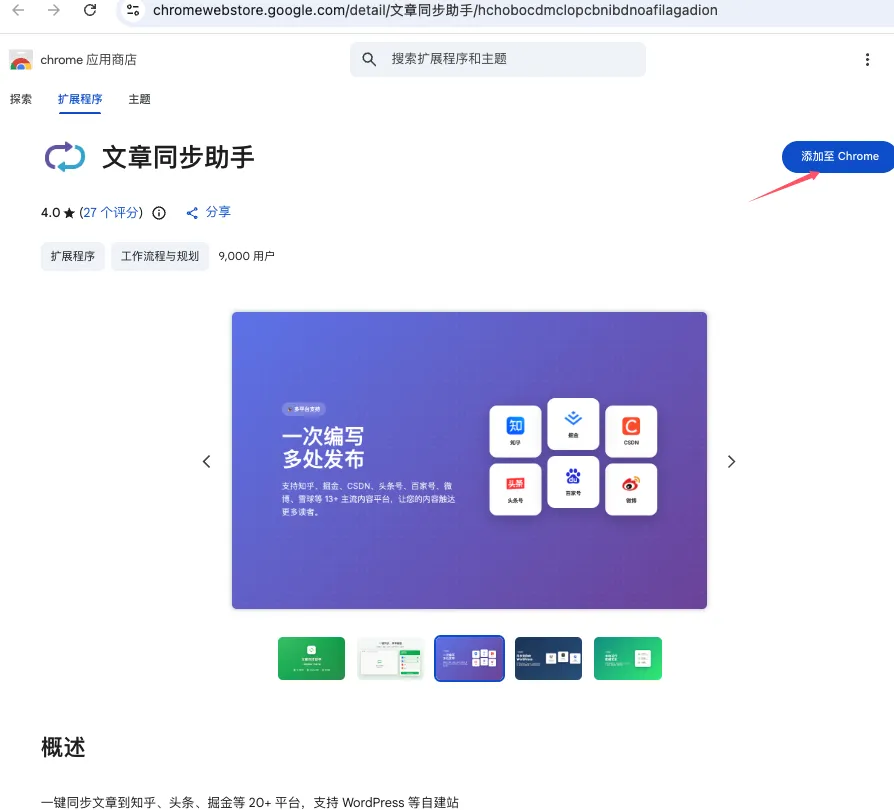Click the main 一次编写多处发布 screenshot image

[469, 460]
